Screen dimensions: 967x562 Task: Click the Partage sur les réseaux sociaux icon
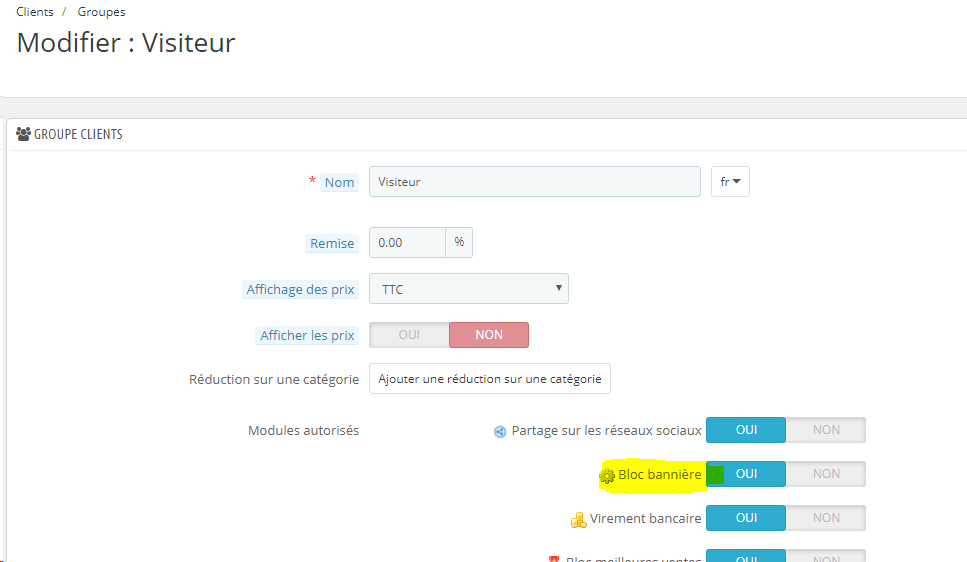pyautogui.click(x=500, y=432)
